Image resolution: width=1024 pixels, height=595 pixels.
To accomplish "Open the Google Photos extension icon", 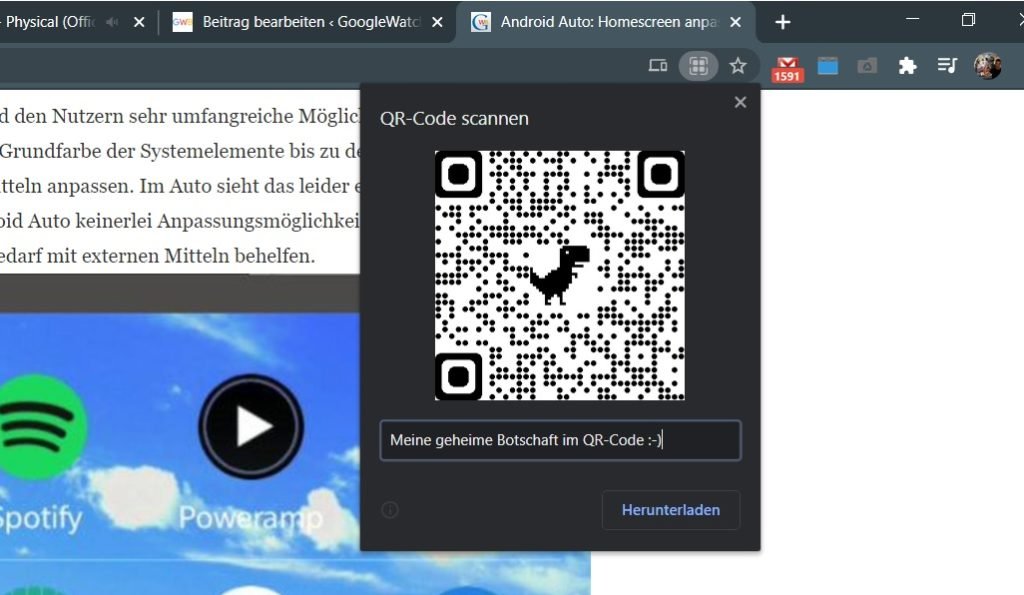I will tap(866, 66).
